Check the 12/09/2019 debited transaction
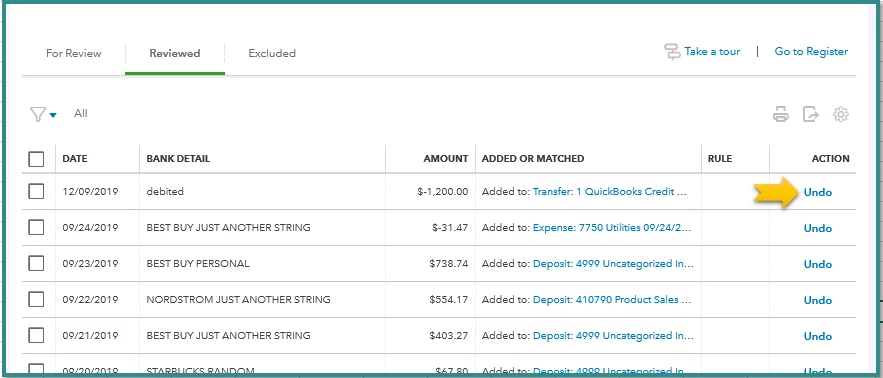This screenshot has width=883, height=378. point(36,192)
